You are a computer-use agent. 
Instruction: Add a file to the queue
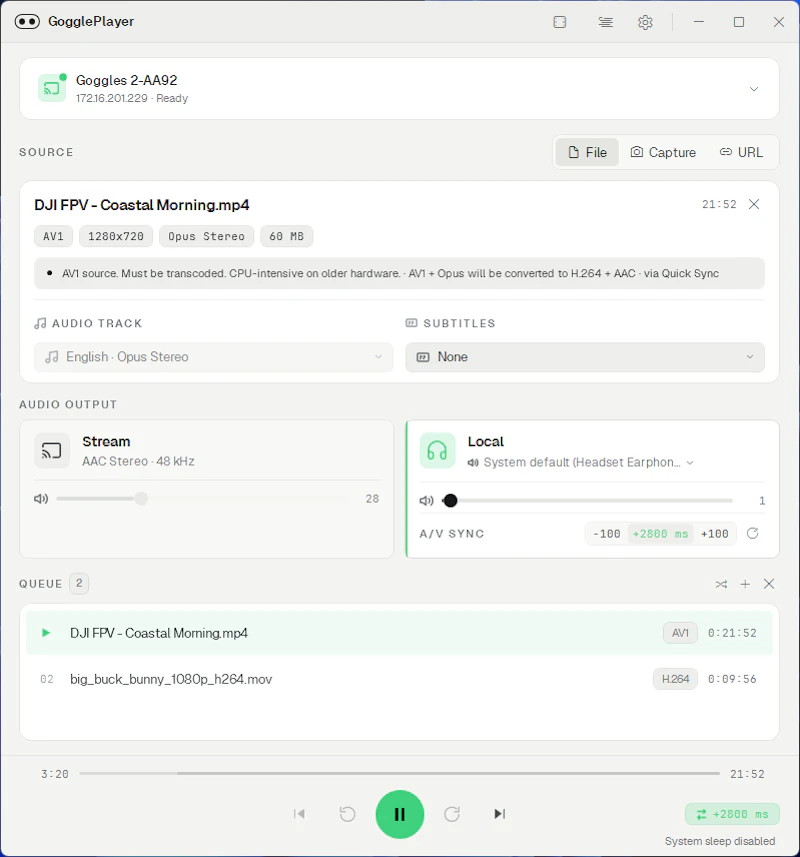point(745,584)
